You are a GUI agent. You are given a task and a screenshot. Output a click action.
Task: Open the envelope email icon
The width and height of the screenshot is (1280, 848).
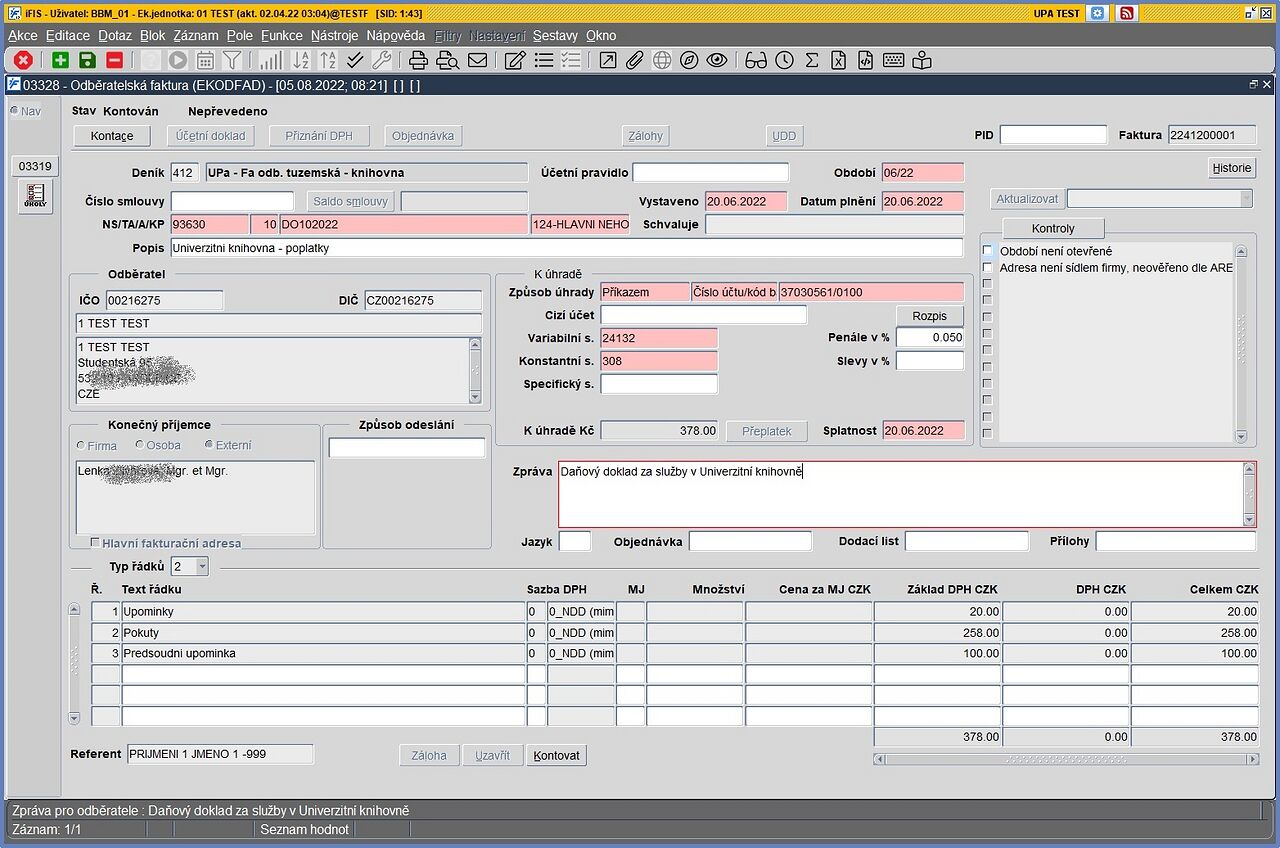(x=478, y=60)
